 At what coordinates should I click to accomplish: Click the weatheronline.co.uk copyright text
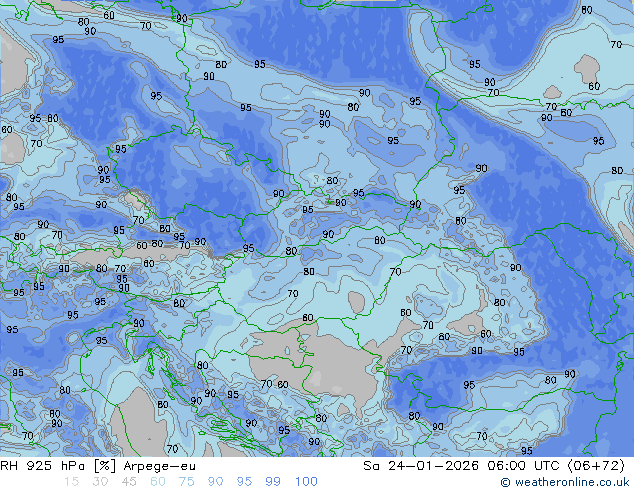[565, 482]
